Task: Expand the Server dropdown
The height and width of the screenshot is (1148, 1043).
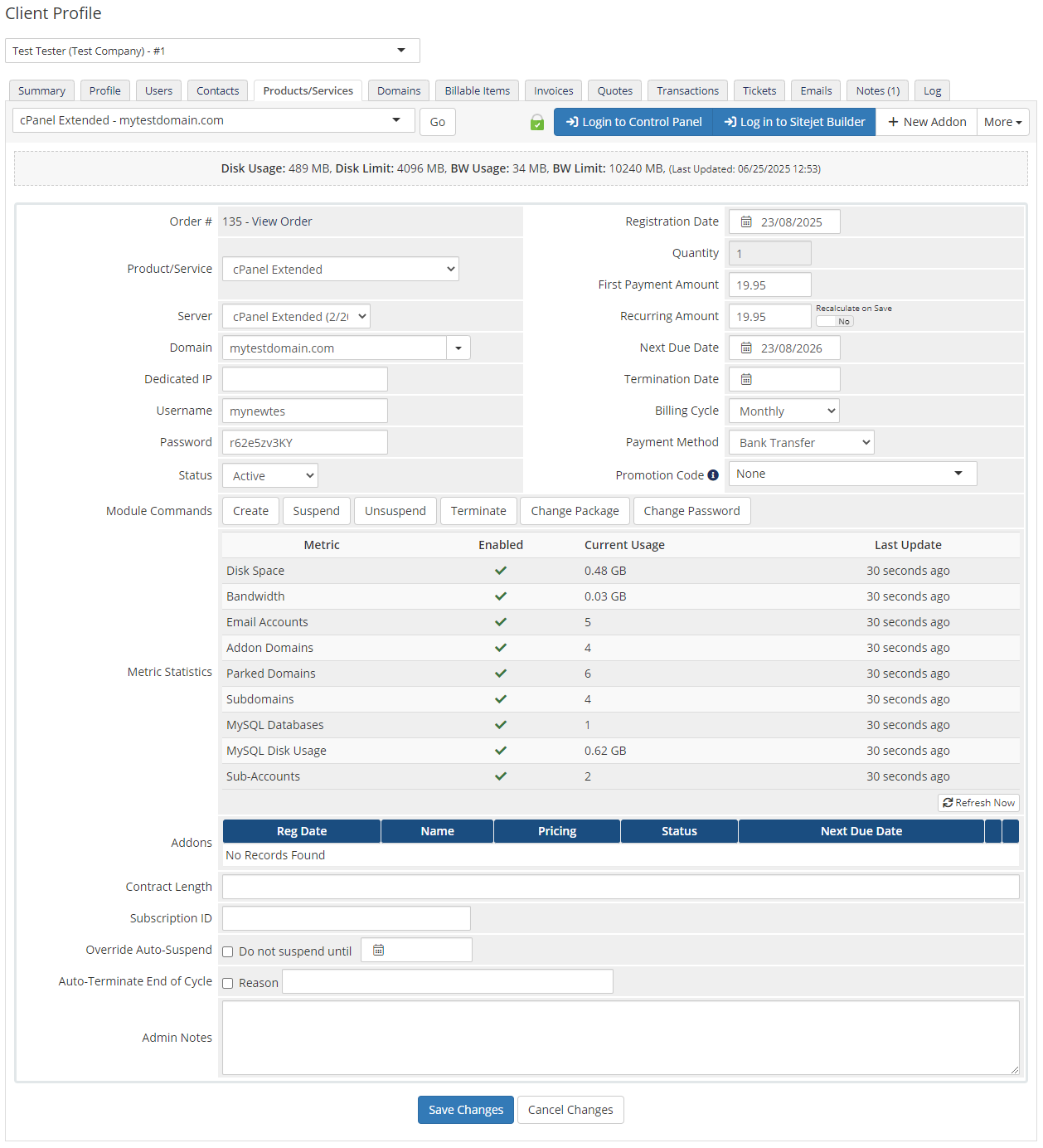Action: (296, 317)
